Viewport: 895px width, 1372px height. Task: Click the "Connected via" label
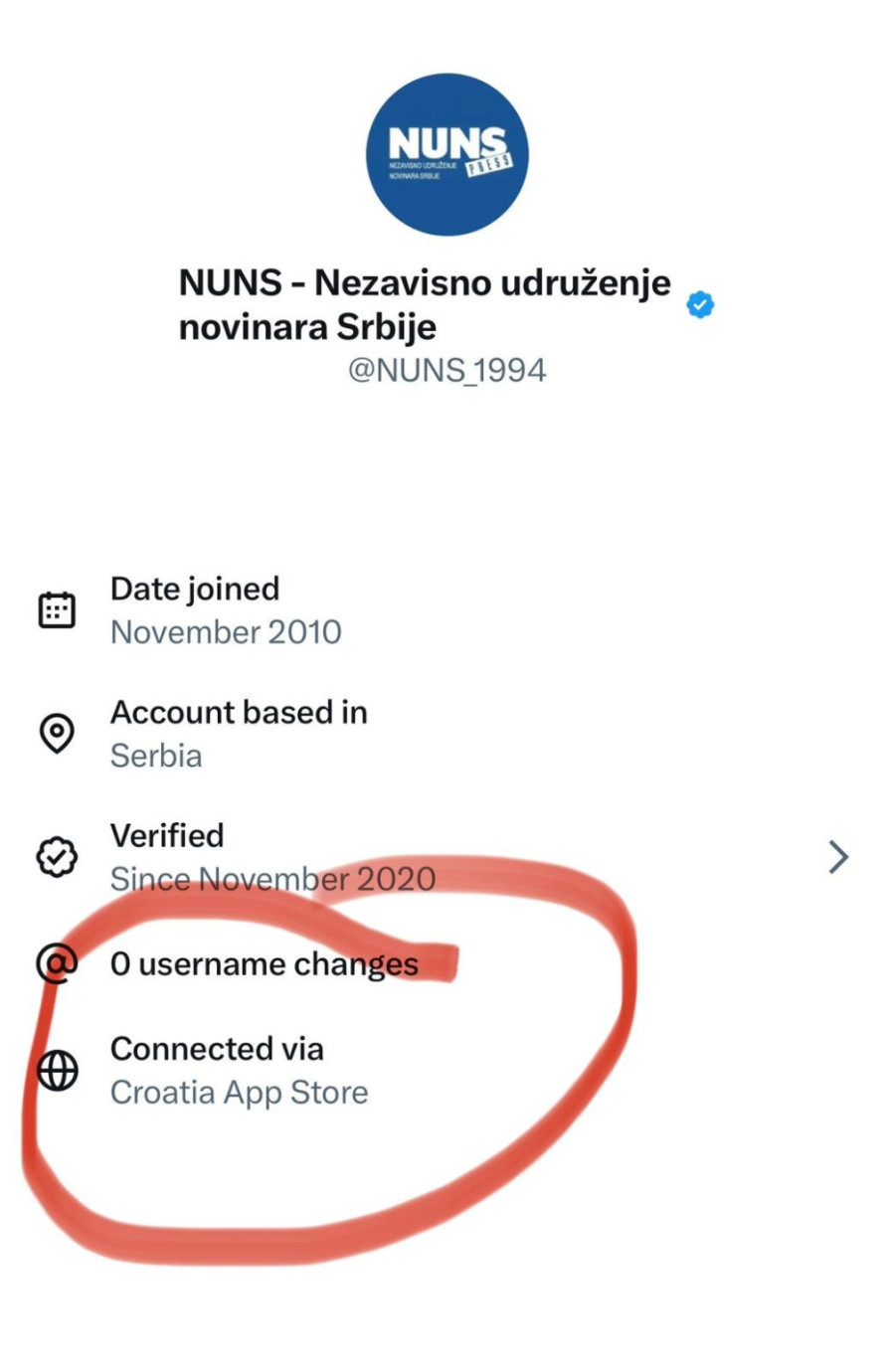(x=217, y=1049)
